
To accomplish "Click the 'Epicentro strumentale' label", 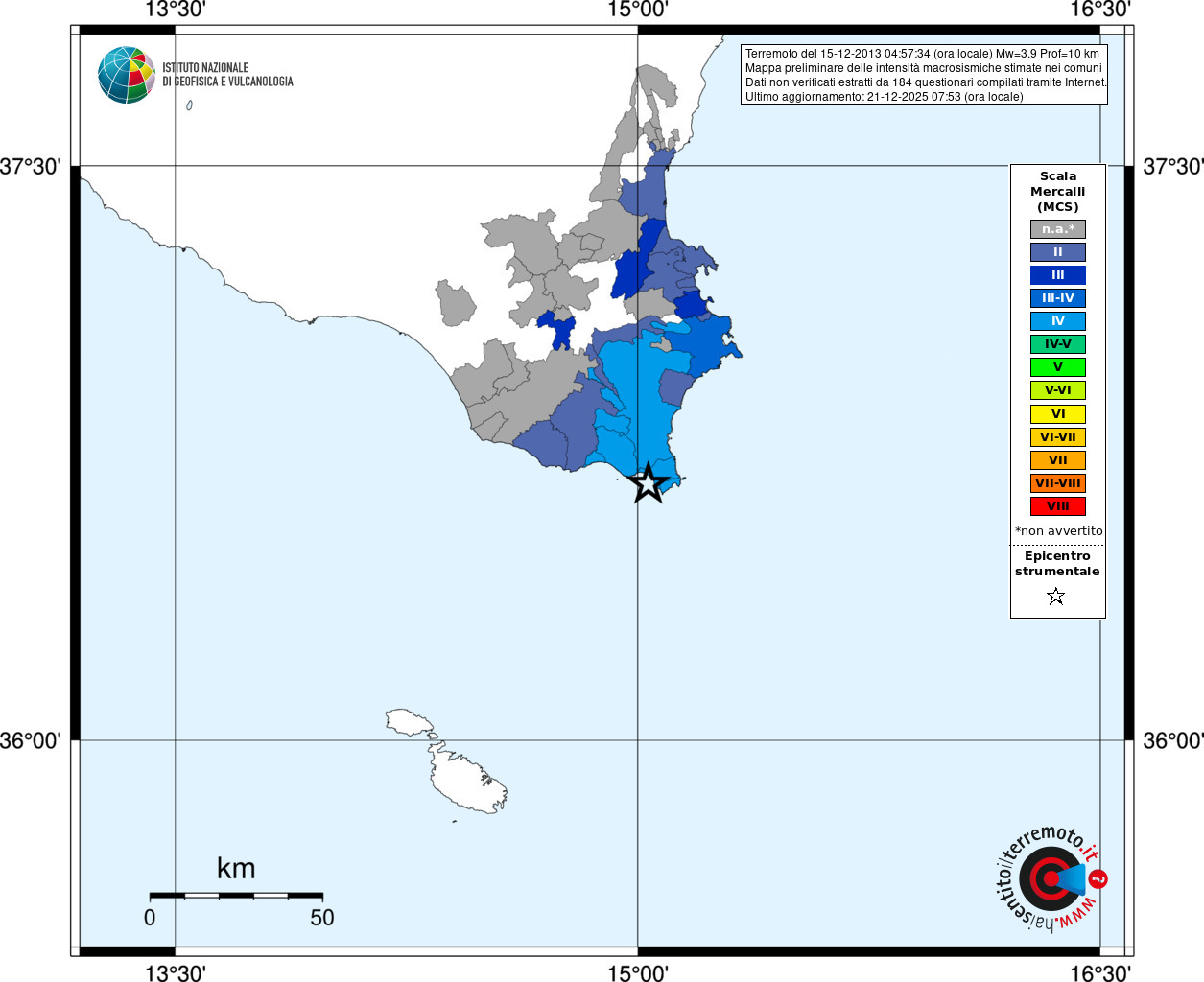I will click(x=1057, y=564).
